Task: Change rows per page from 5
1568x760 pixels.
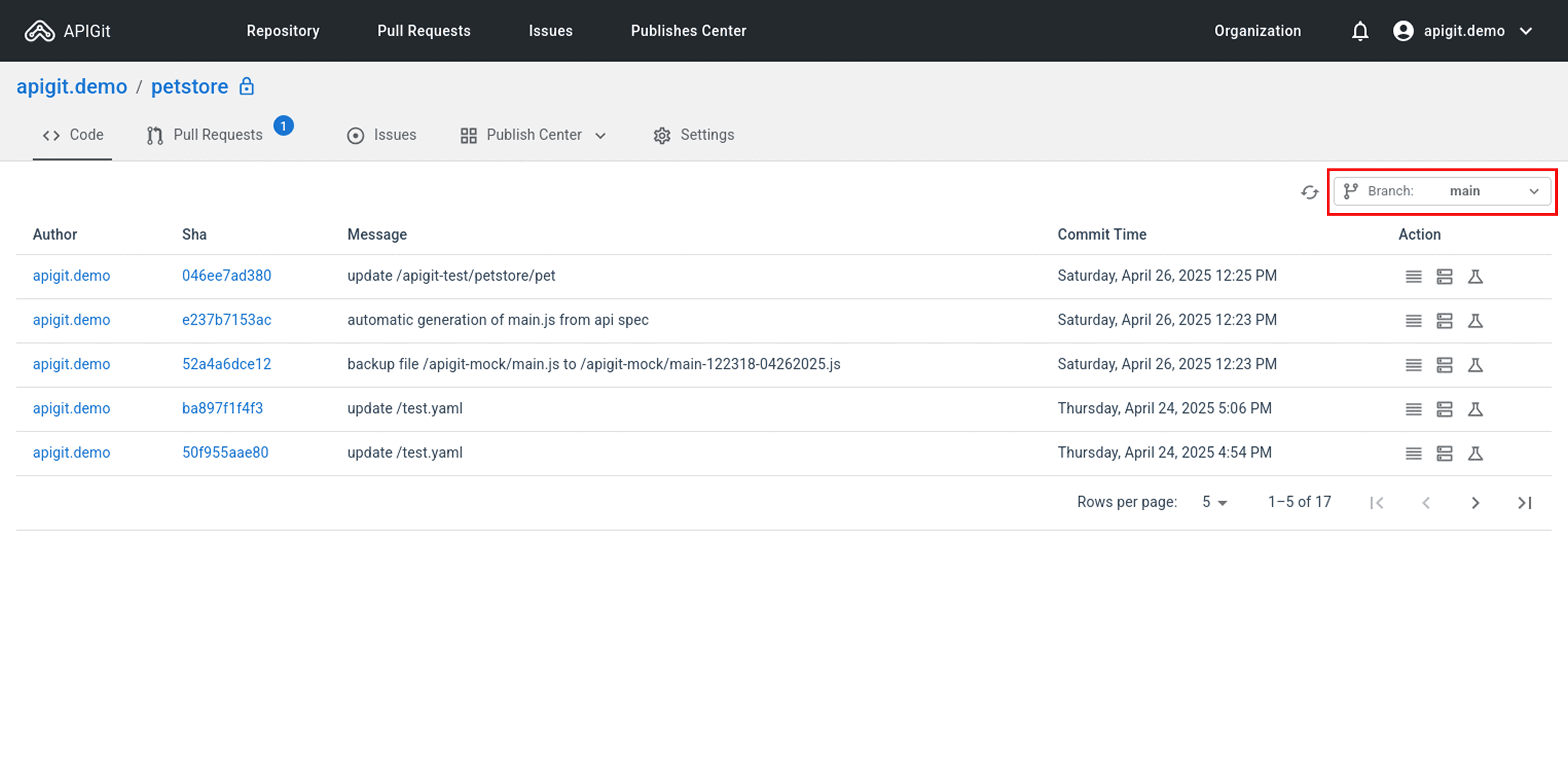Action: pyautogui.click(x=1214, y=502)
